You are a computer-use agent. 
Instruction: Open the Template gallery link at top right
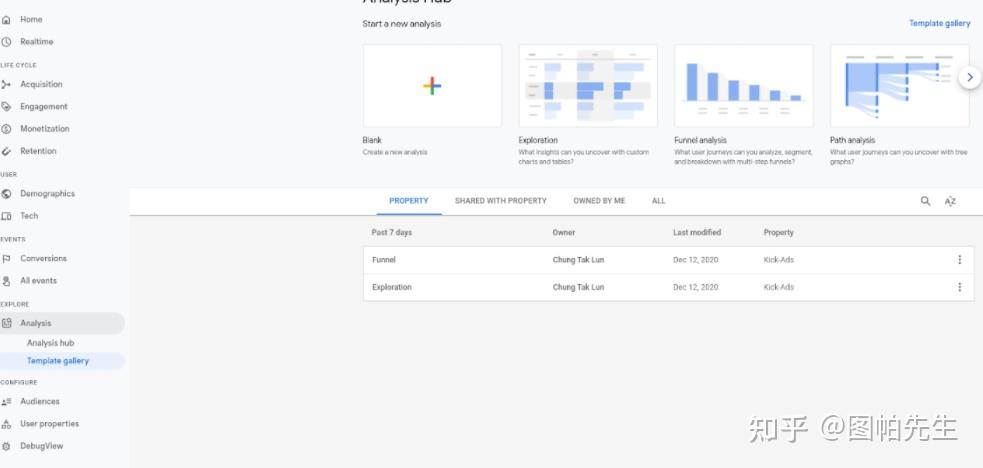940,23
